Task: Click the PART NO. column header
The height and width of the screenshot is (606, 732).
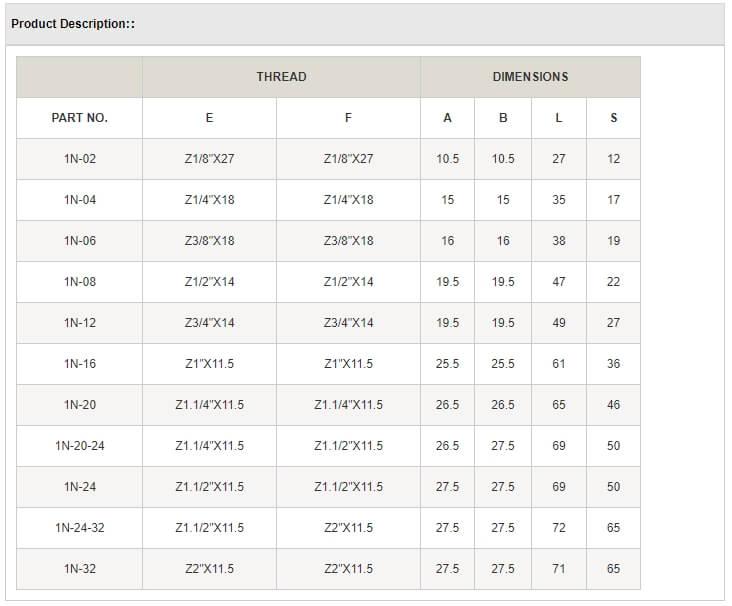Action: tap(79, 118)
